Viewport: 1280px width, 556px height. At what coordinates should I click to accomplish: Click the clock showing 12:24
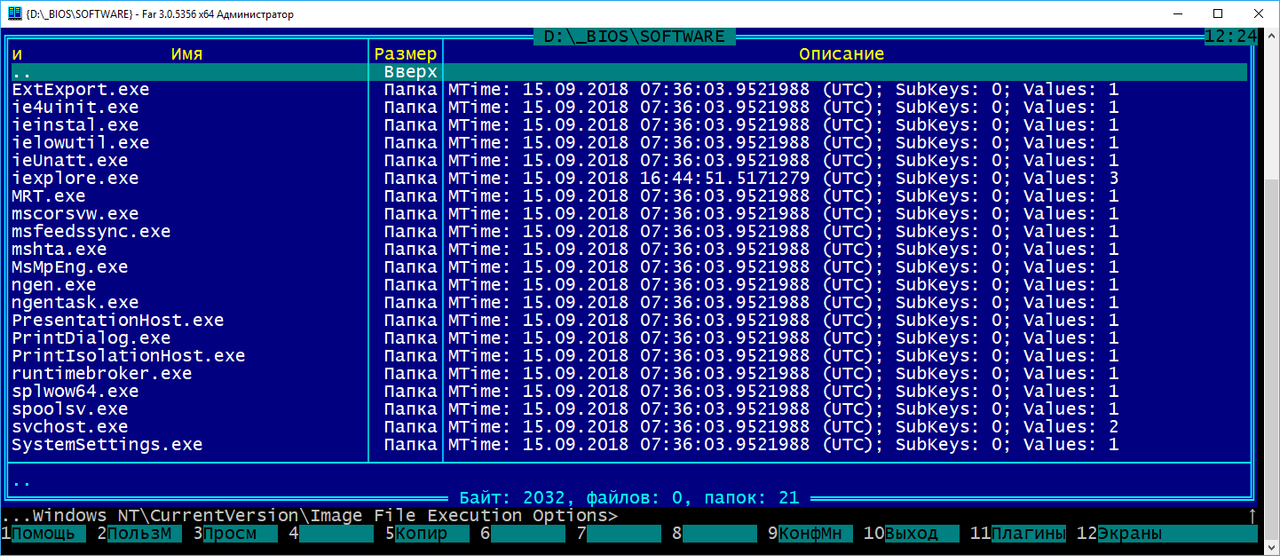(x=1231, y=36)
